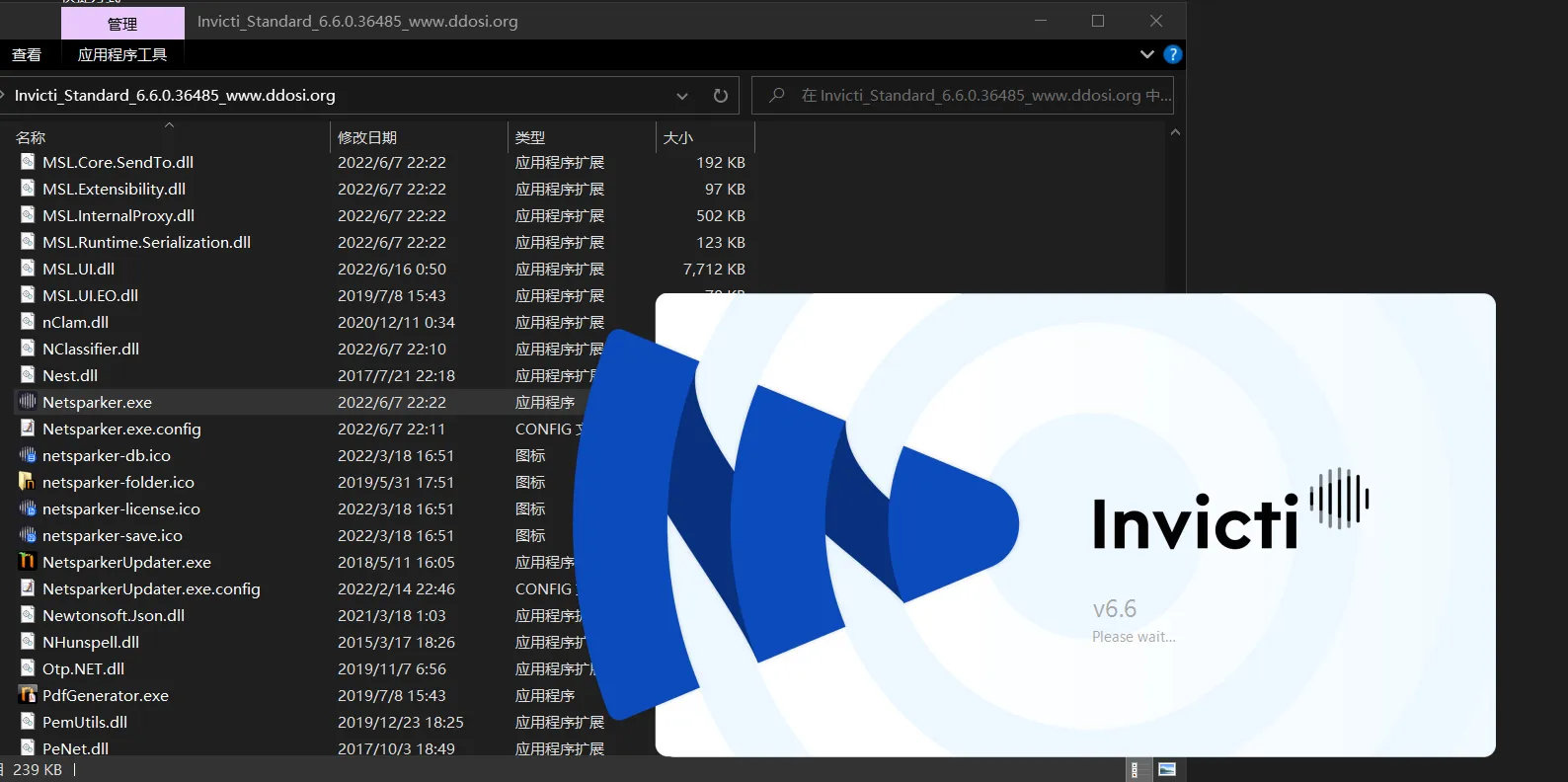Click the MSL.Extensibility.dll file icon
1568x782 pixels.
coord(28,189)
